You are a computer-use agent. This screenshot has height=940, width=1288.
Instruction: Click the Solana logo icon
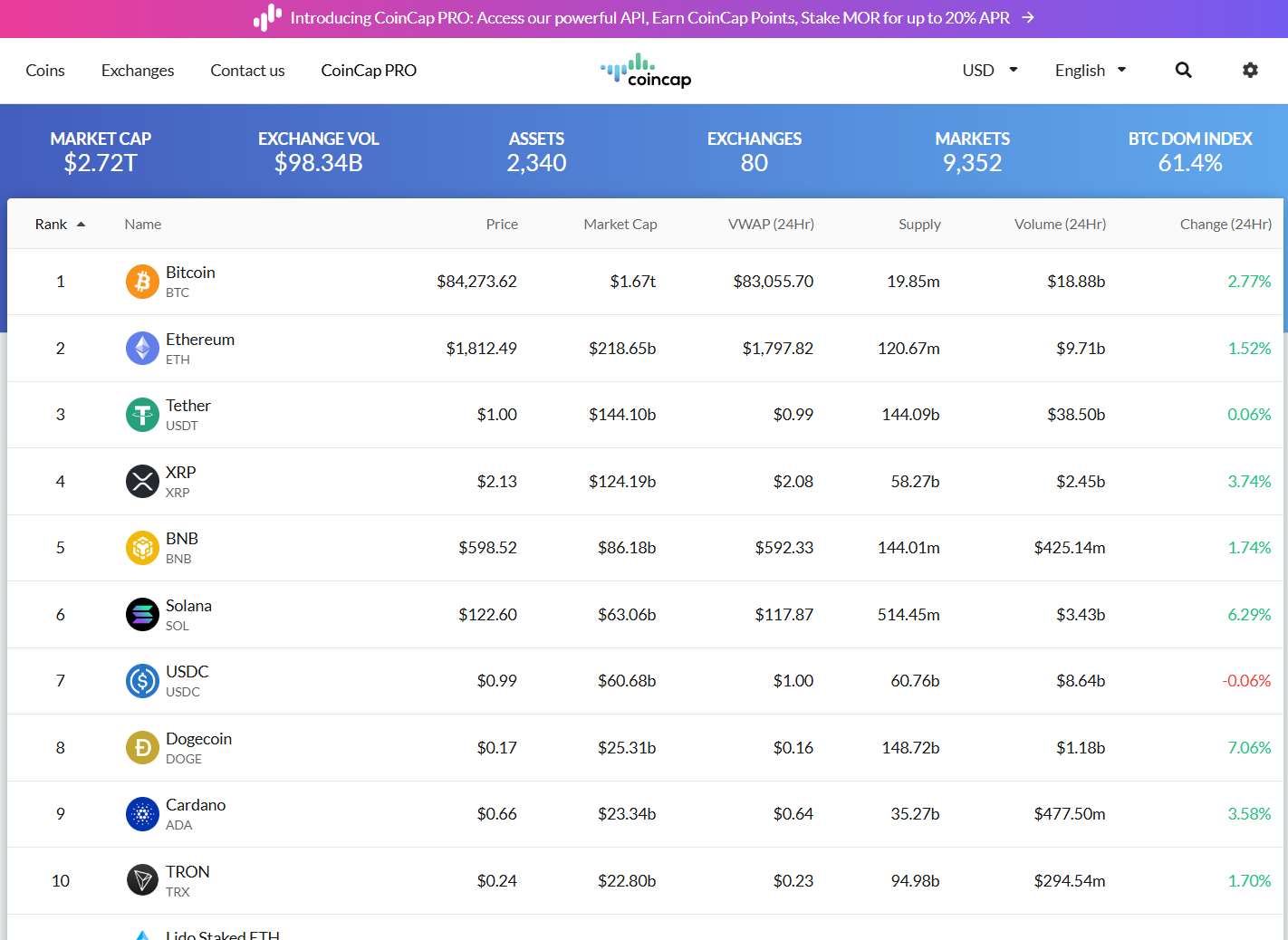(x=142, y=615)
